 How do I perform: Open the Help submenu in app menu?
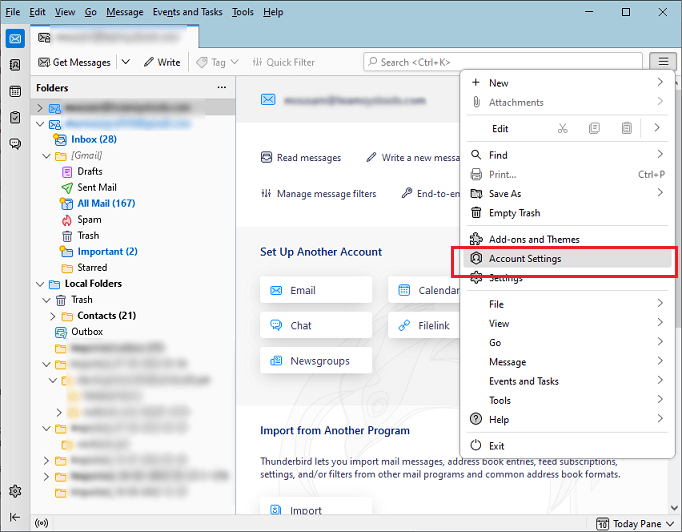click(x=568, y=419)
